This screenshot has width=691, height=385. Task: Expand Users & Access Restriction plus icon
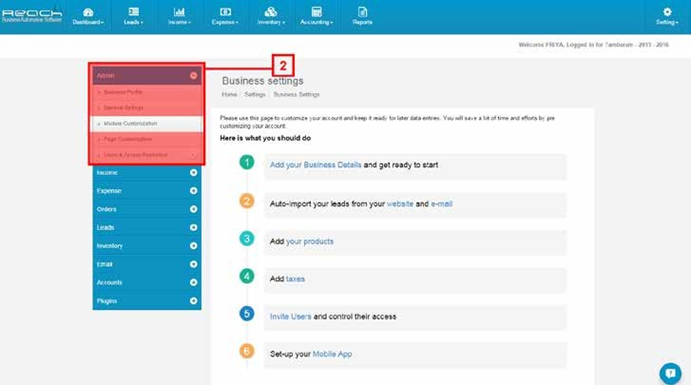click(193, 155)
